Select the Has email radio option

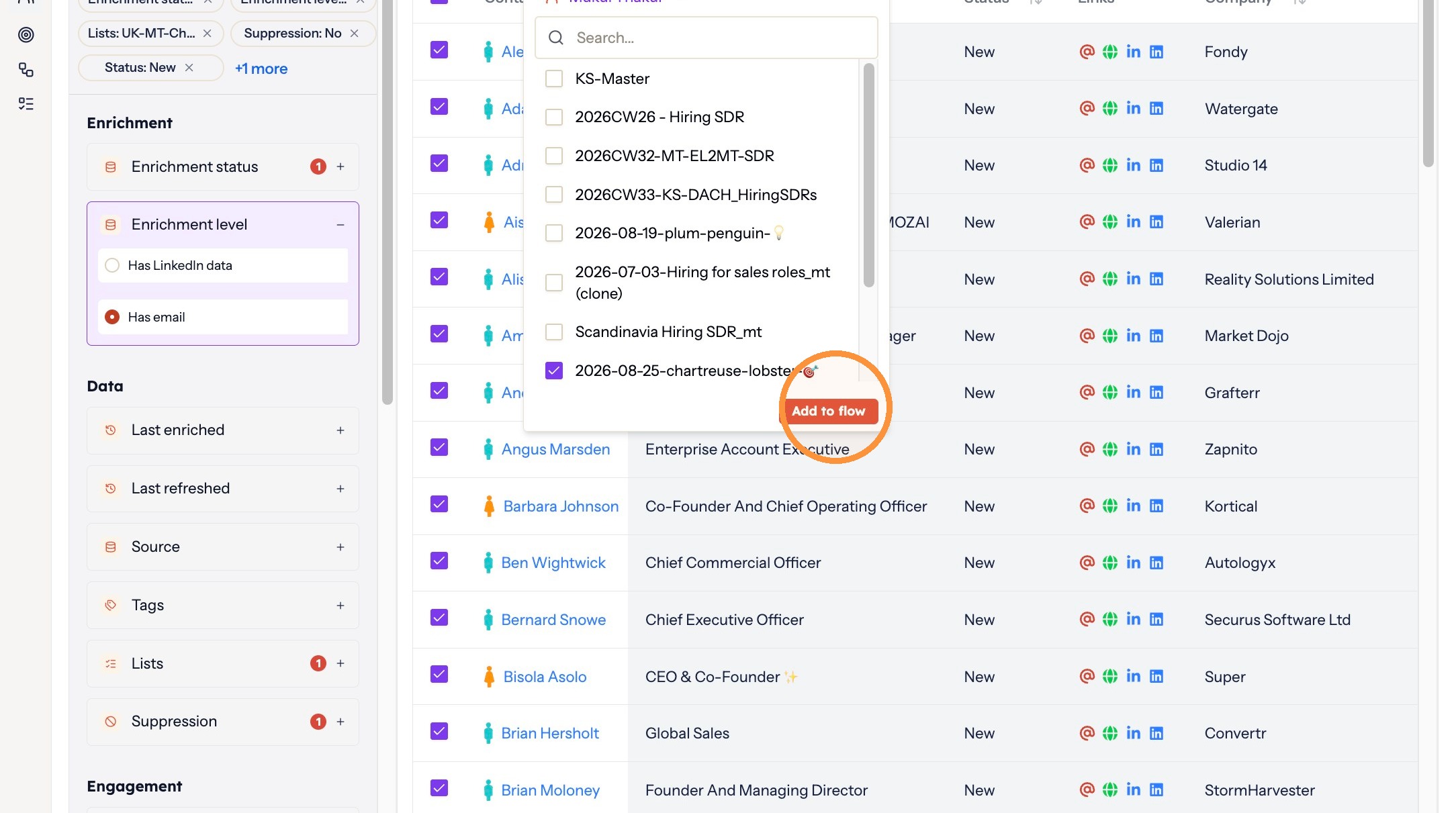112,317
